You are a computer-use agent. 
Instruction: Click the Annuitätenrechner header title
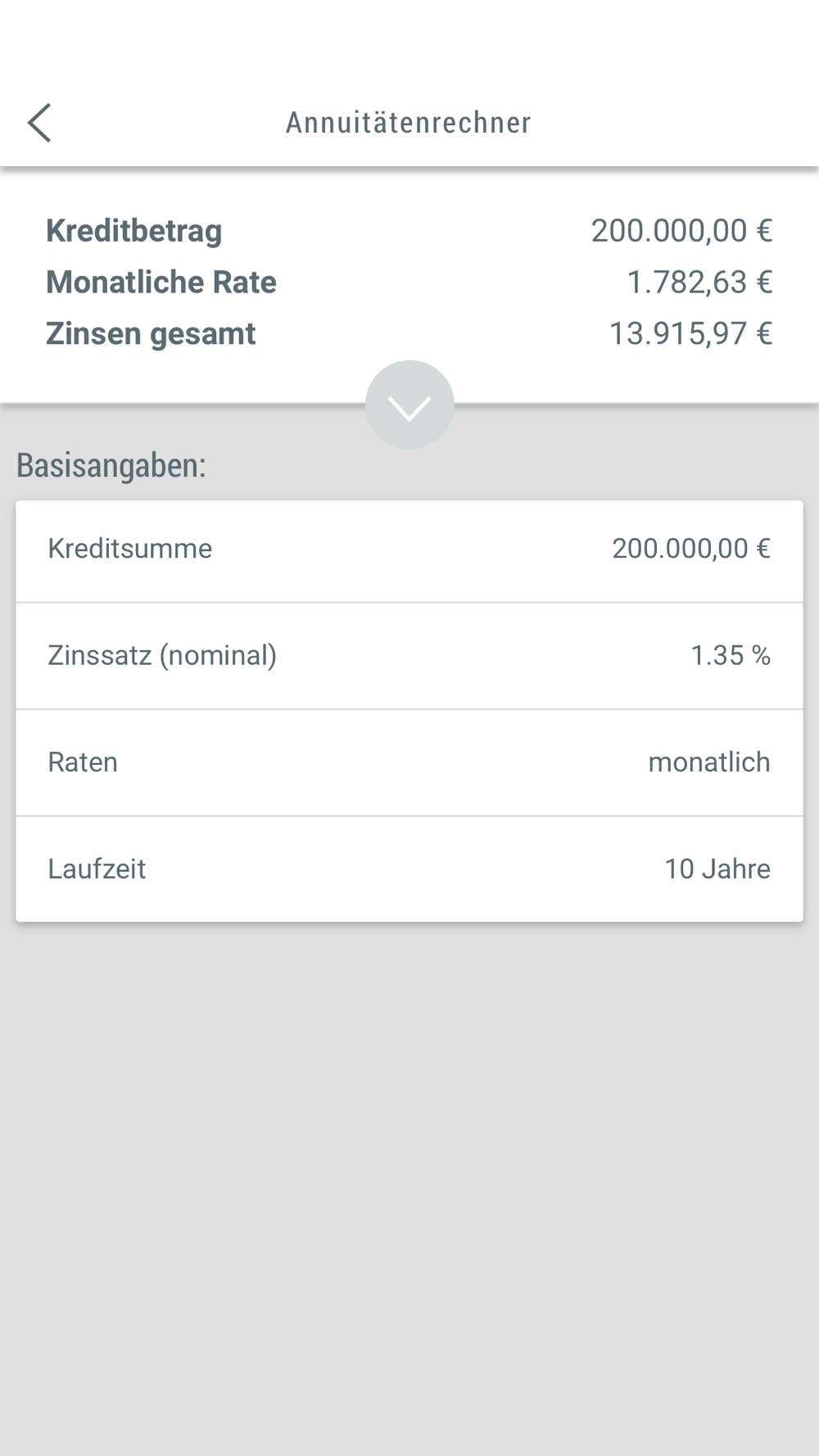pos(408,123)
